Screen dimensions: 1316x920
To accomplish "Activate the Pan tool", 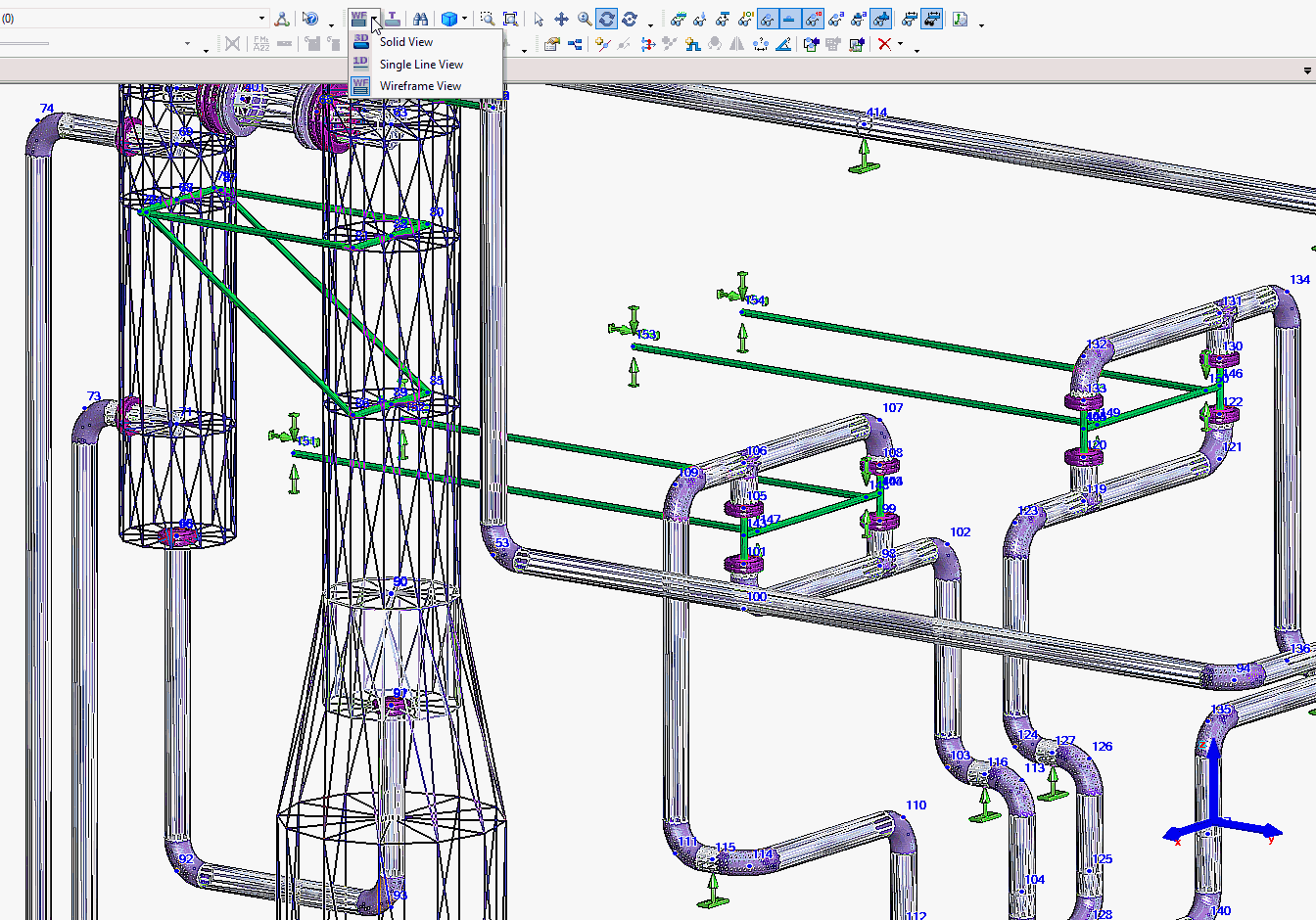I will (x=561, y=19).
